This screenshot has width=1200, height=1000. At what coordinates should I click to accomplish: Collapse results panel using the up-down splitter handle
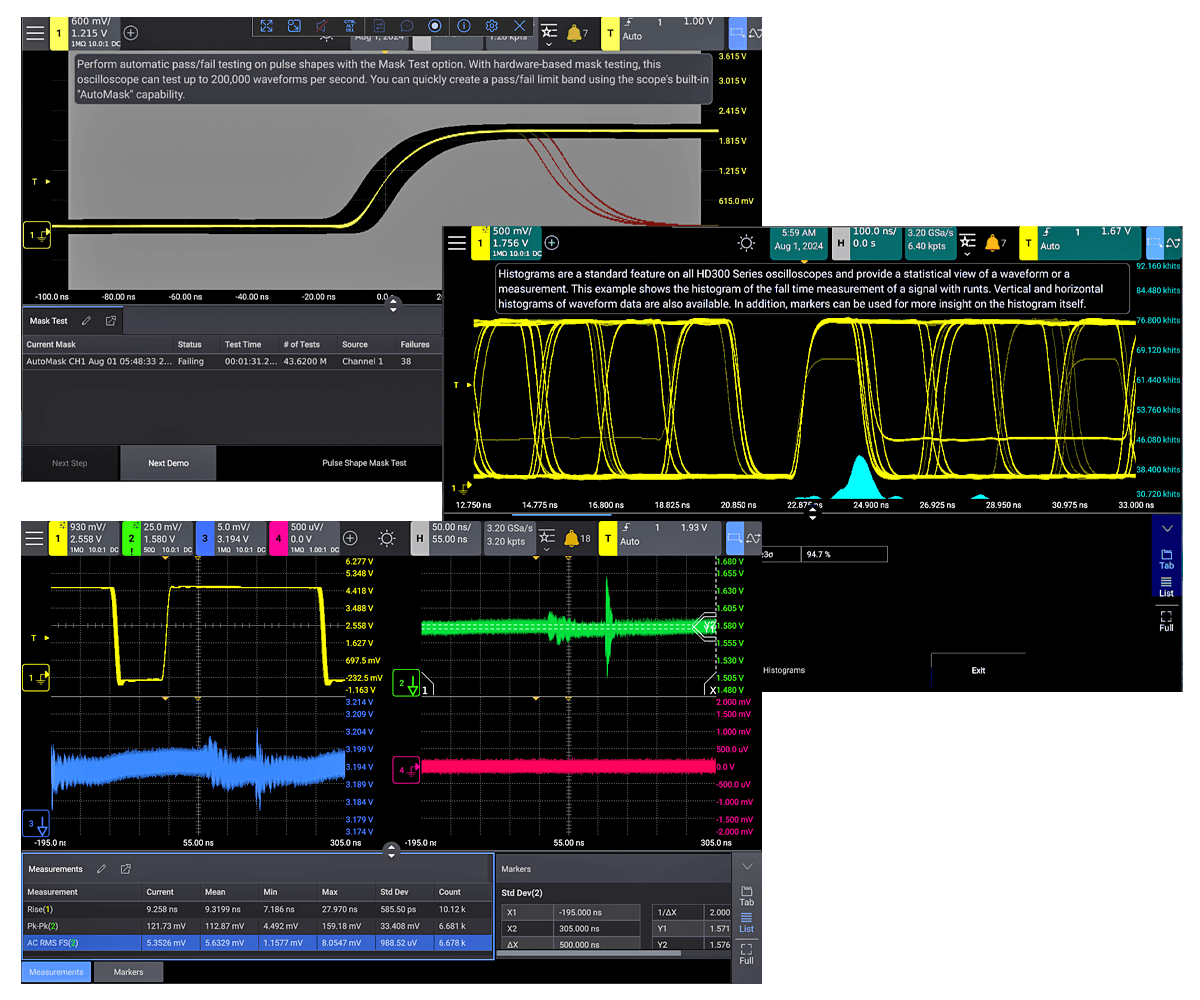(391, 851)
